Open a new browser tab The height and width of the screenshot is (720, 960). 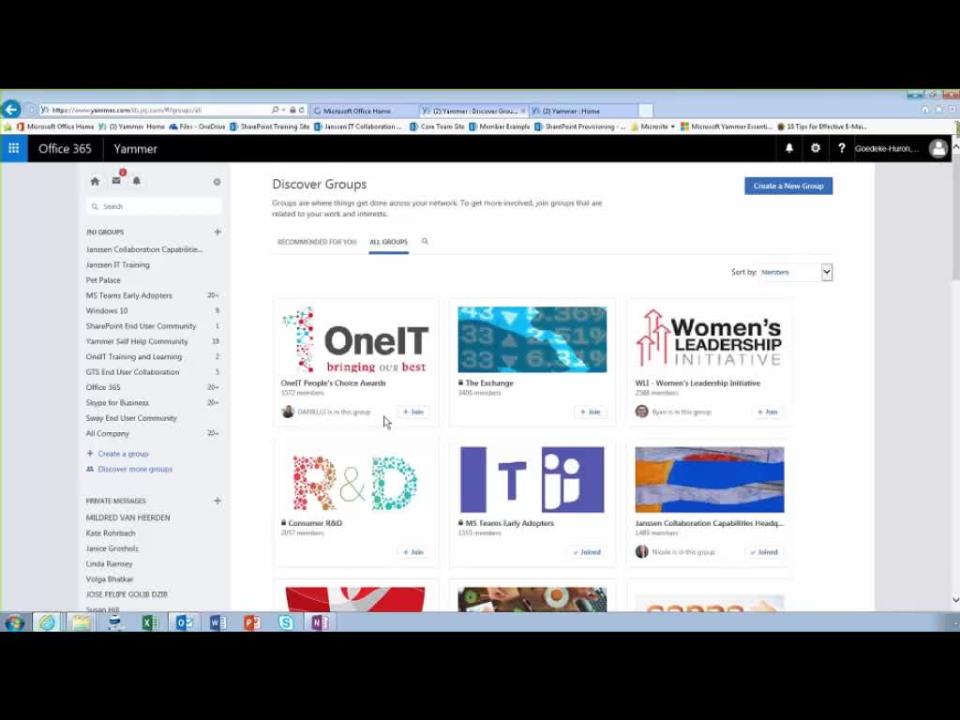tap(645, 111)
